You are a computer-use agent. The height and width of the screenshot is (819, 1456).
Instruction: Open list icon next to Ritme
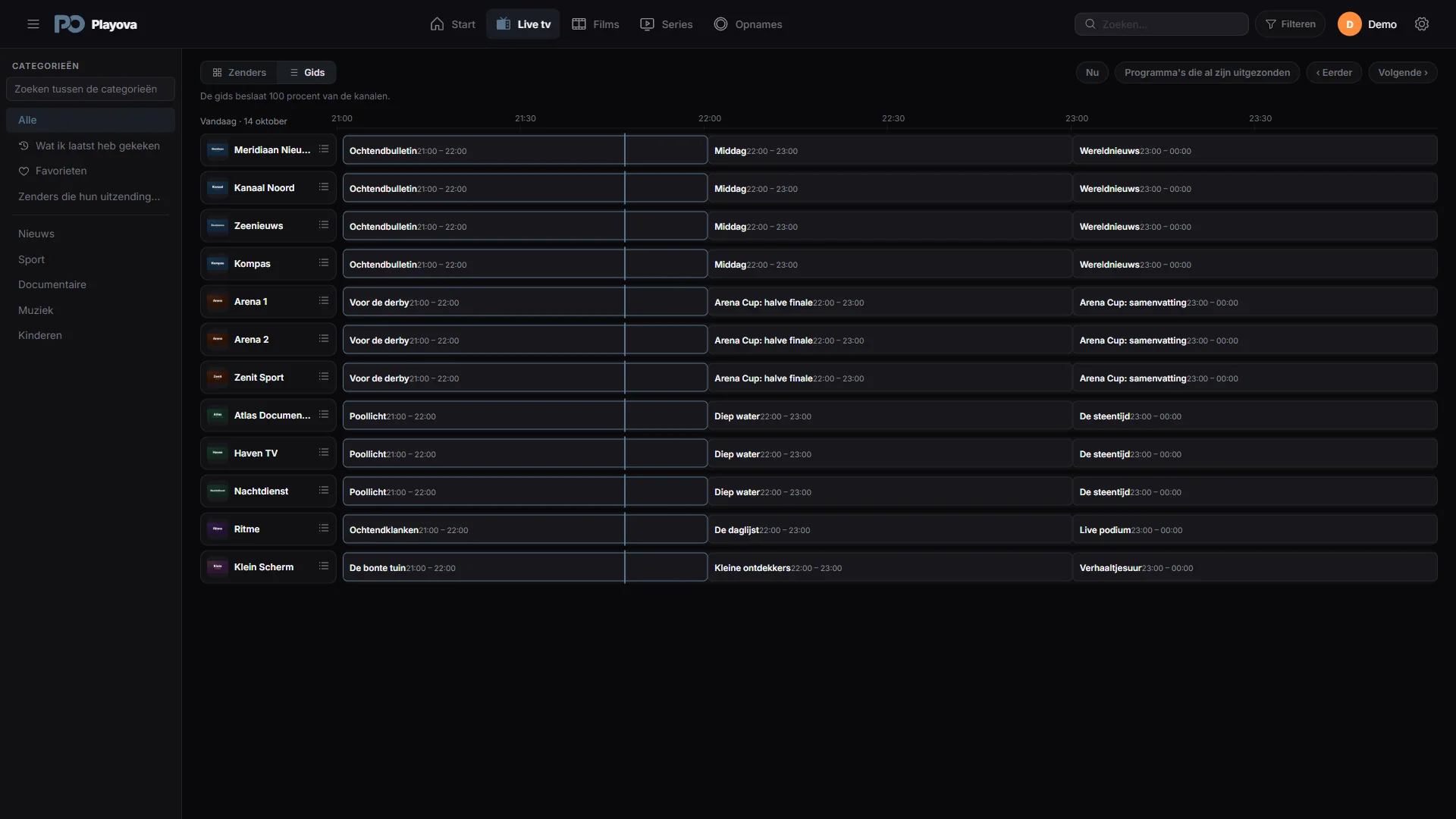324,529
